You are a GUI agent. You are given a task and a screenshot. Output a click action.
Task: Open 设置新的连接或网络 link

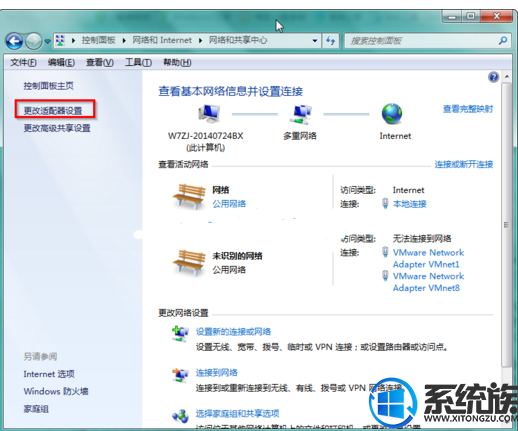[233, 332]
